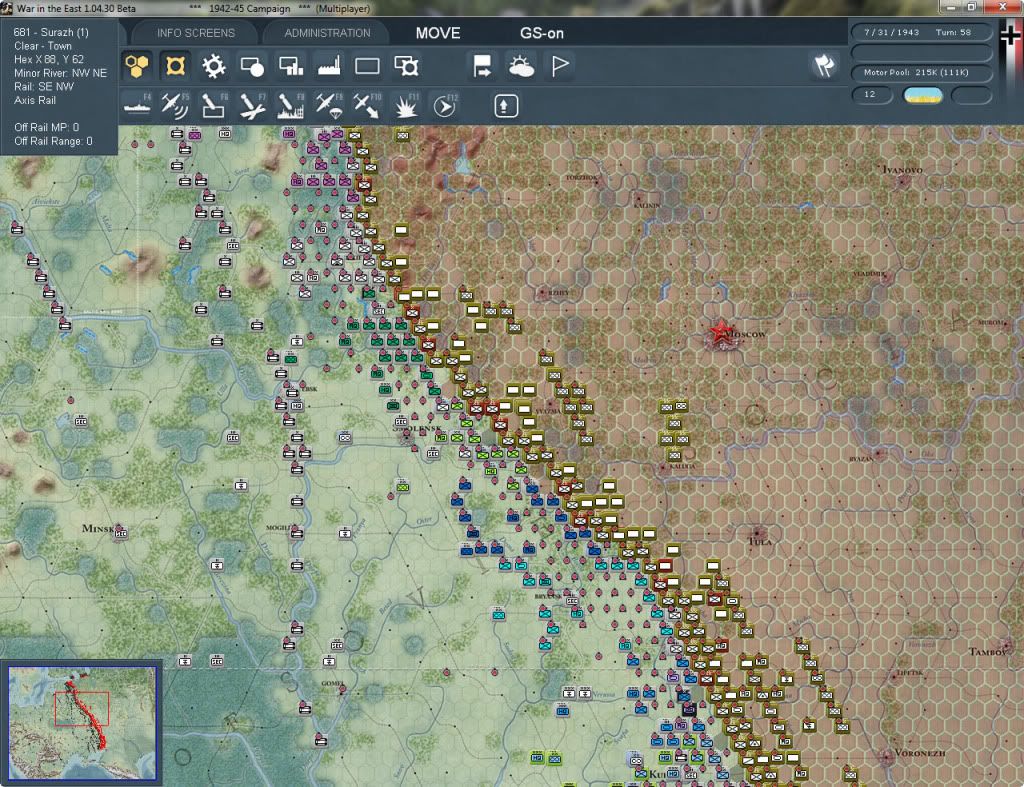
Task: Open the ADMINISTRATION tab
Action: [327, 33]
